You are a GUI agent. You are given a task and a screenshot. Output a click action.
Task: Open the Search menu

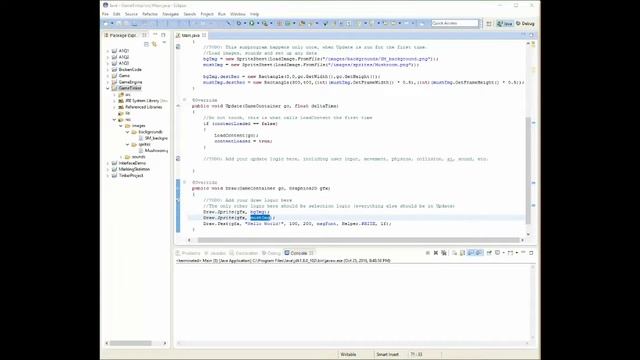pyautogui.click(x=189, y=14)
